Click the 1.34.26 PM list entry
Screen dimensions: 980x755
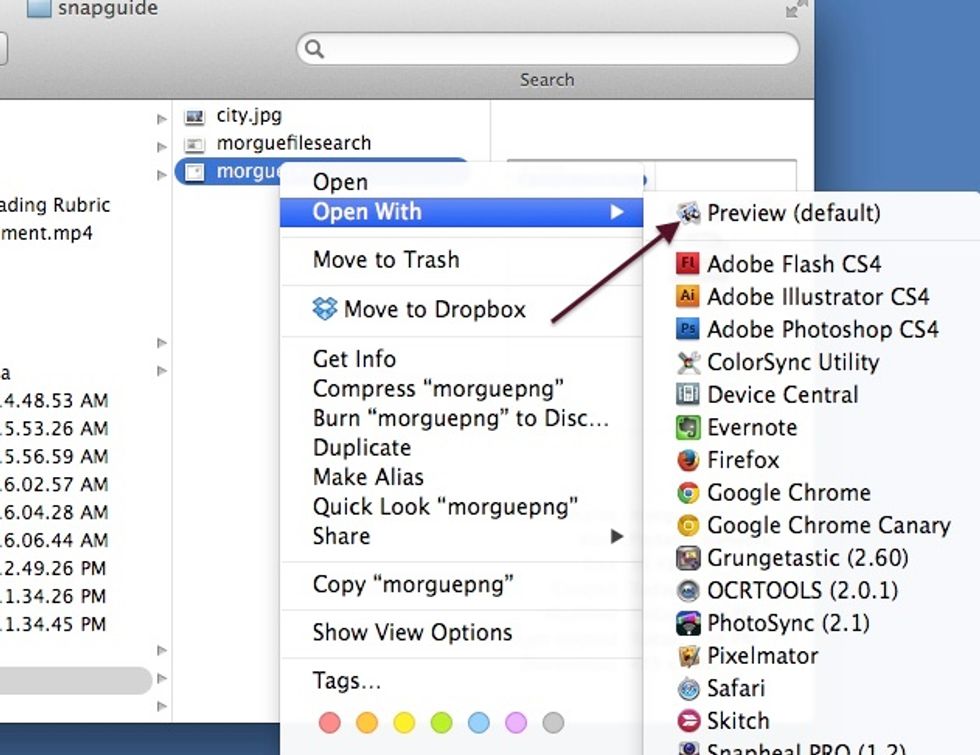tap(53, 596)
